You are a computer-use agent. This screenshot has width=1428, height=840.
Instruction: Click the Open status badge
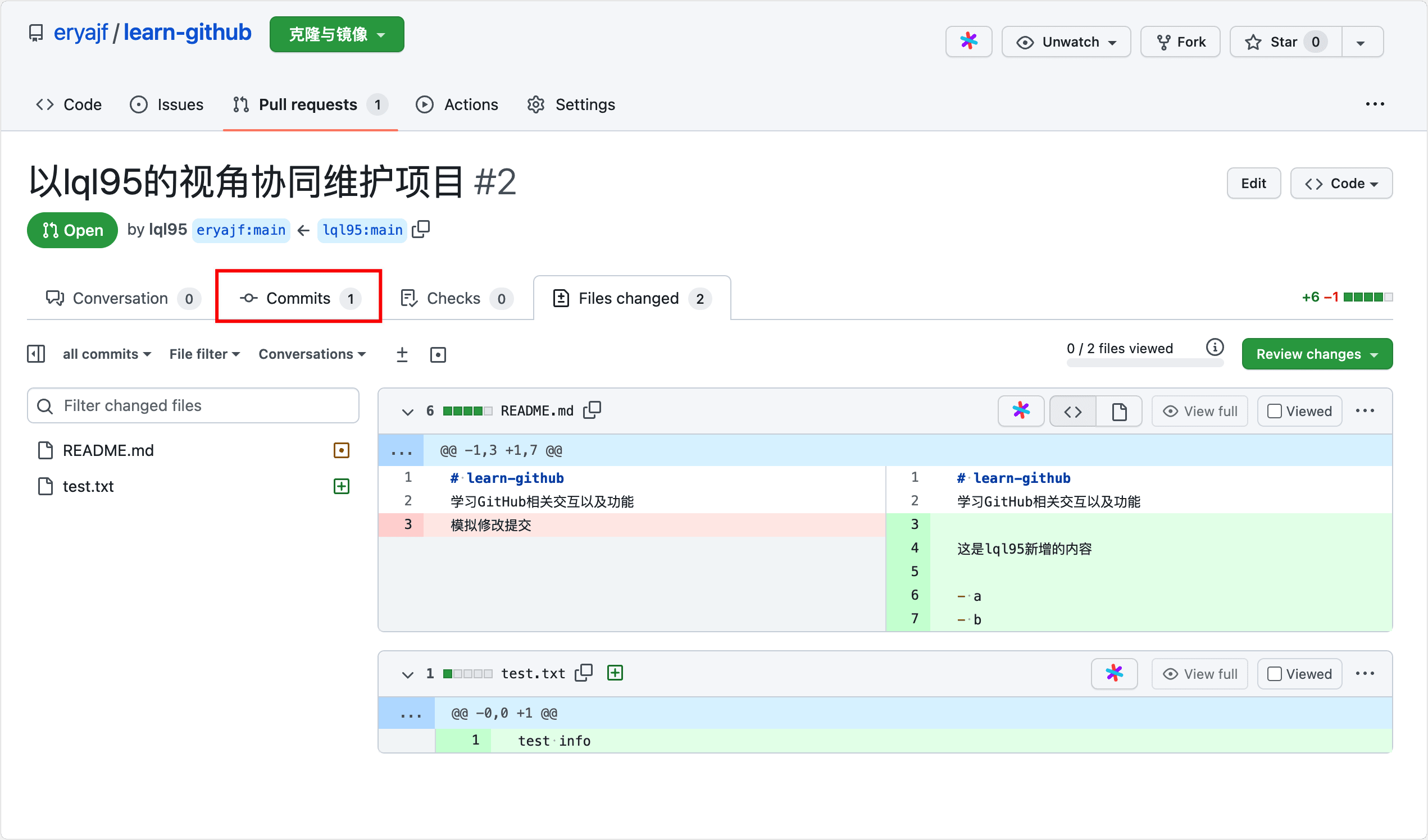pos(72,230)
